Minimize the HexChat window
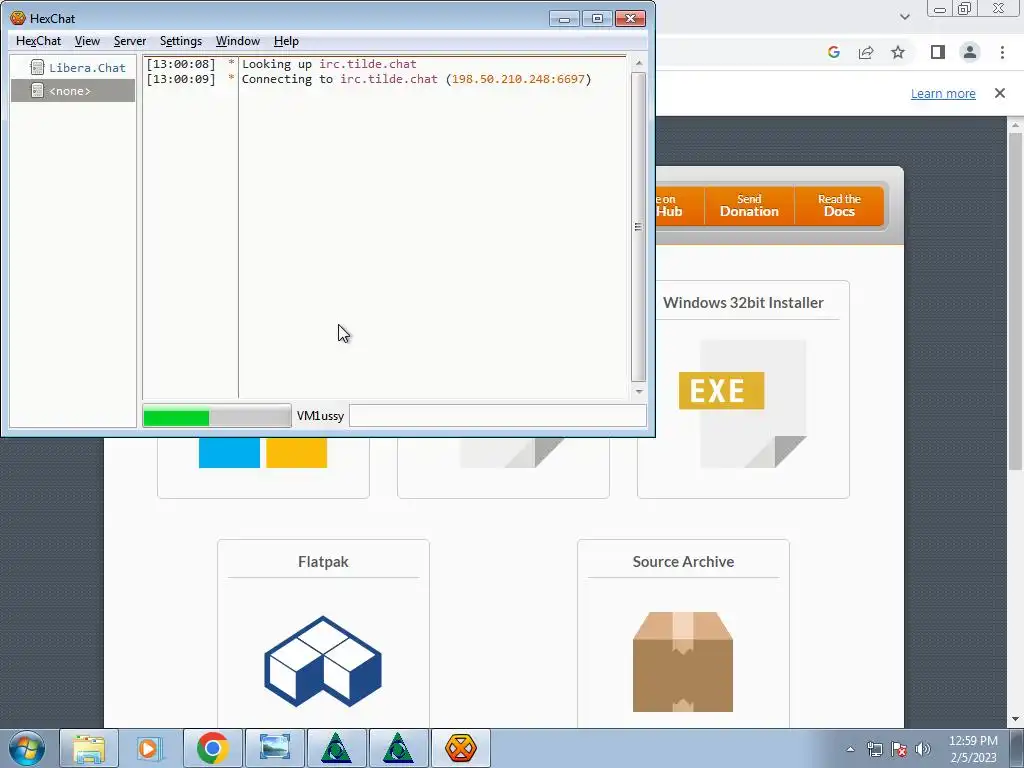 pyautogui.click(x=564, y=18)
